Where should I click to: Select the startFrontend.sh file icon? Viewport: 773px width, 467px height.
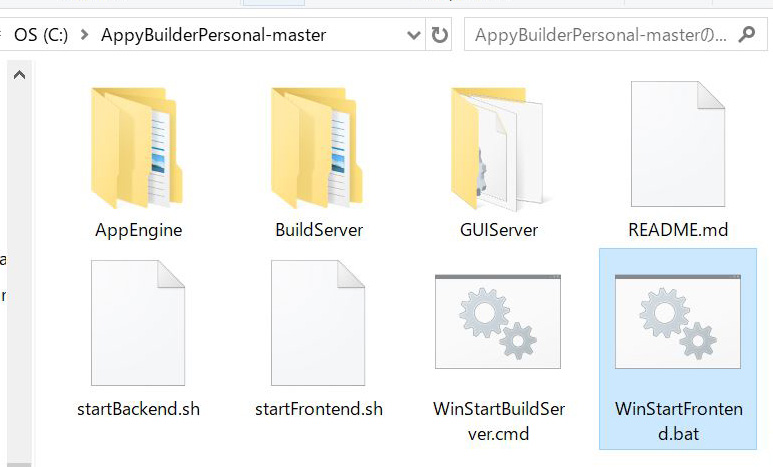click(x=318, y=323)
